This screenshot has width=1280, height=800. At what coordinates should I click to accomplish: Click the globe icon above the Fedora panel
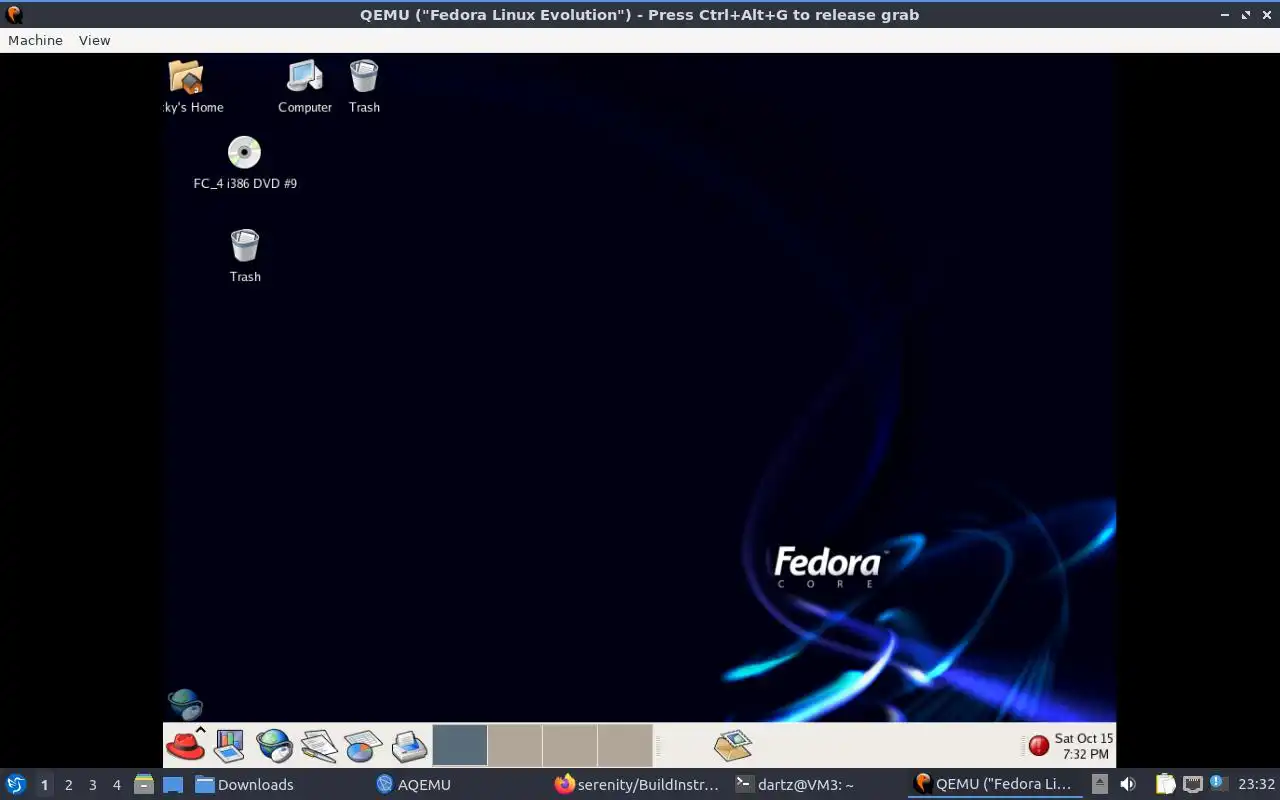point(185,704)
